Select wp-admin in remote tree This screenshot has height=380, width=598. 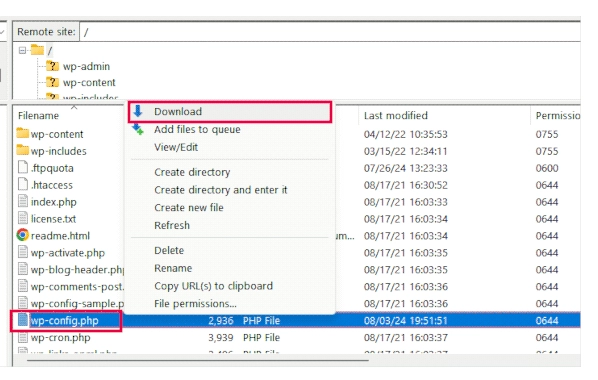86,66
